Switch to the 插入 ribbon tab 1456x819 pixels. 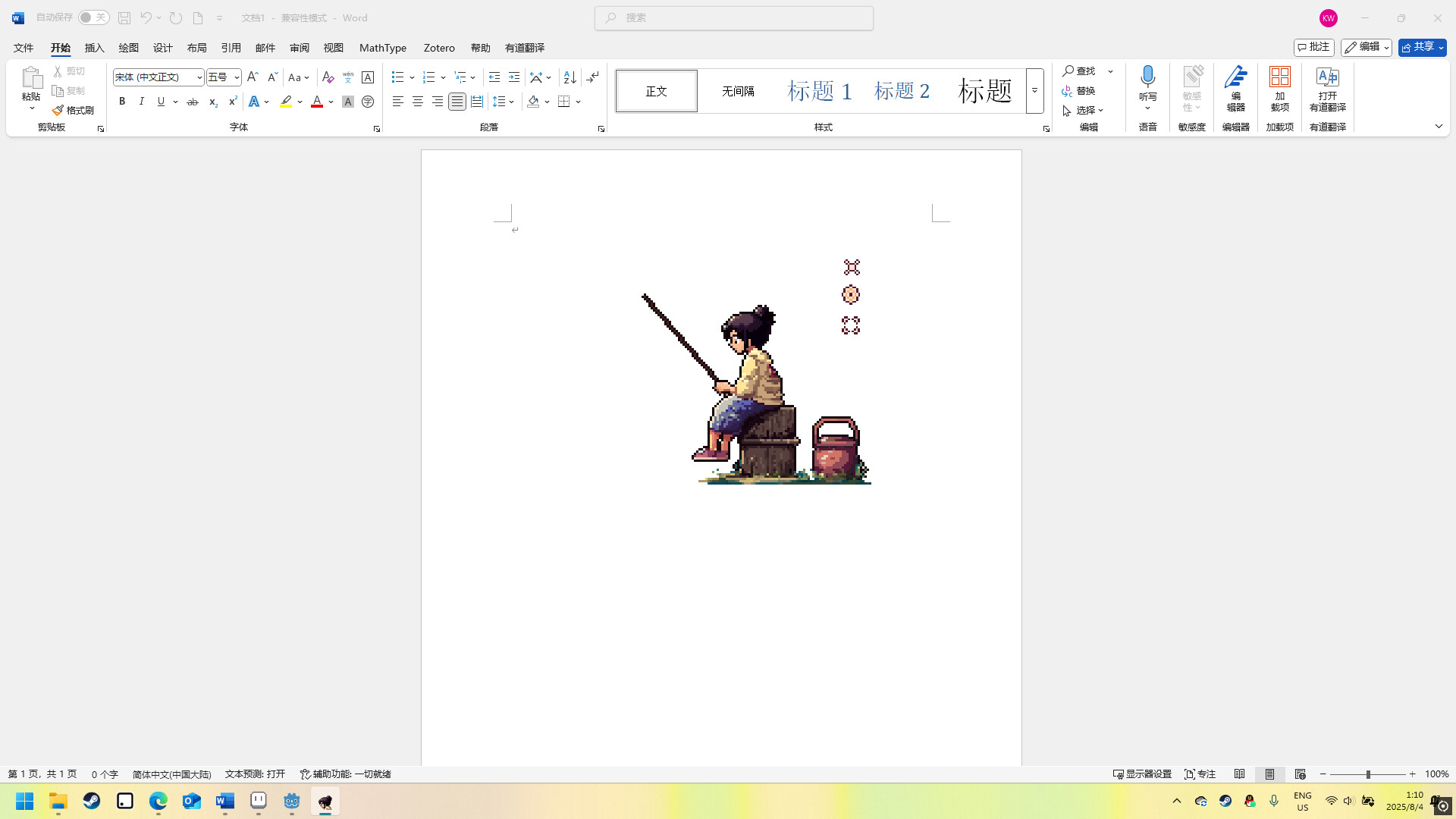pyautogui.click(x=94, y=47)
